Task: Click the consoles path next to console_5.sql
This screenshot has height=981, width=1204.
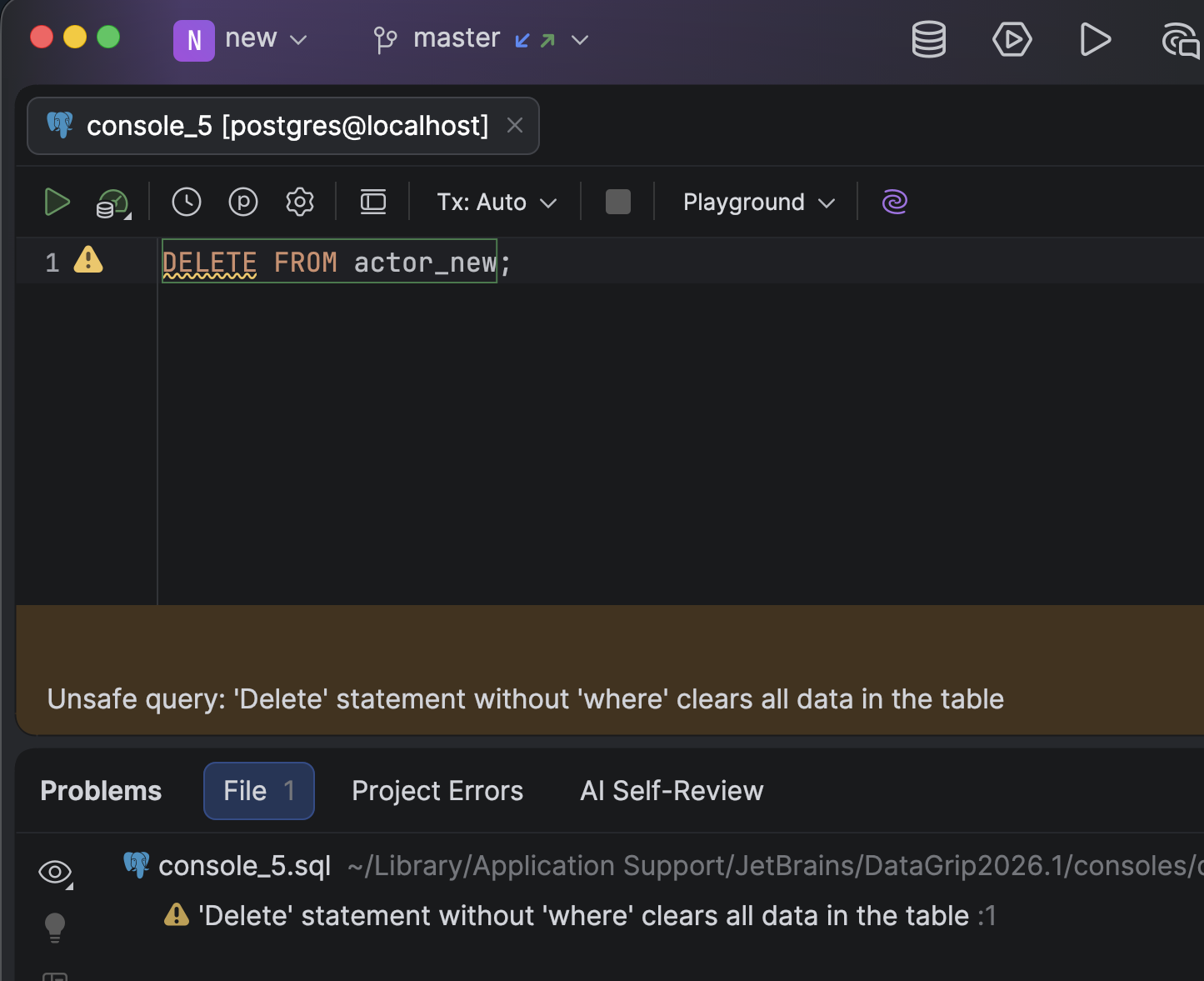Action: point(775,866)
